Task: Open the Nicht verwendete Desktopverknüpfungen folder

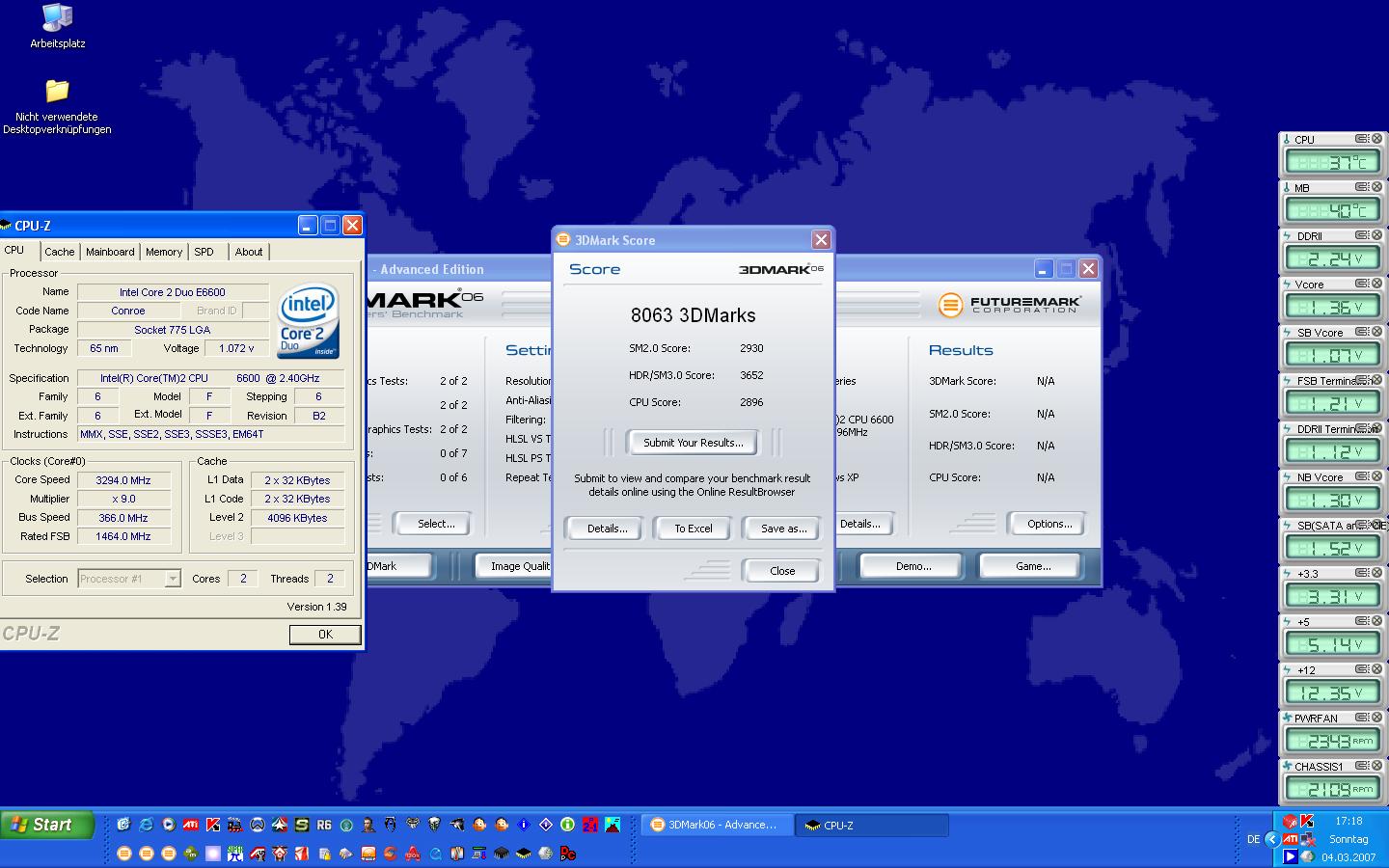Action: click(57, 107)
